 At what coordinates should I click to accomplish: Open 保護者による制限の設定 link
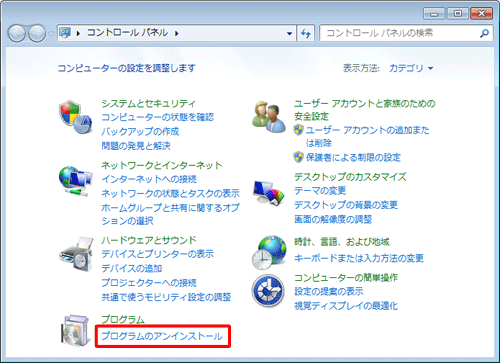(x=353, y=157)
